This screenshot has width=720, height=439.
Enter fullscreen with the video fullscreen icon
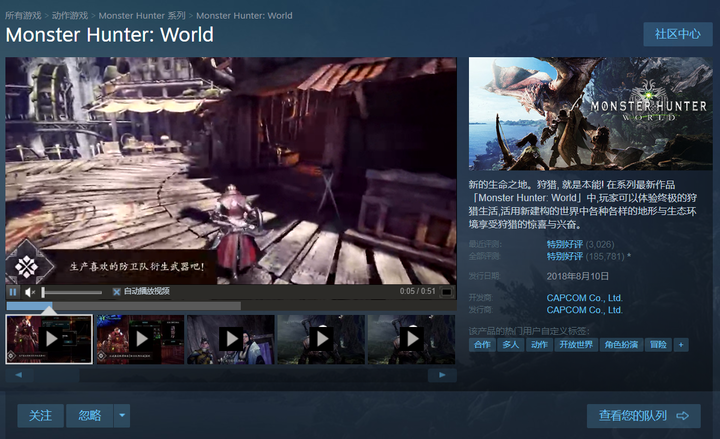[x=446, y=292]
